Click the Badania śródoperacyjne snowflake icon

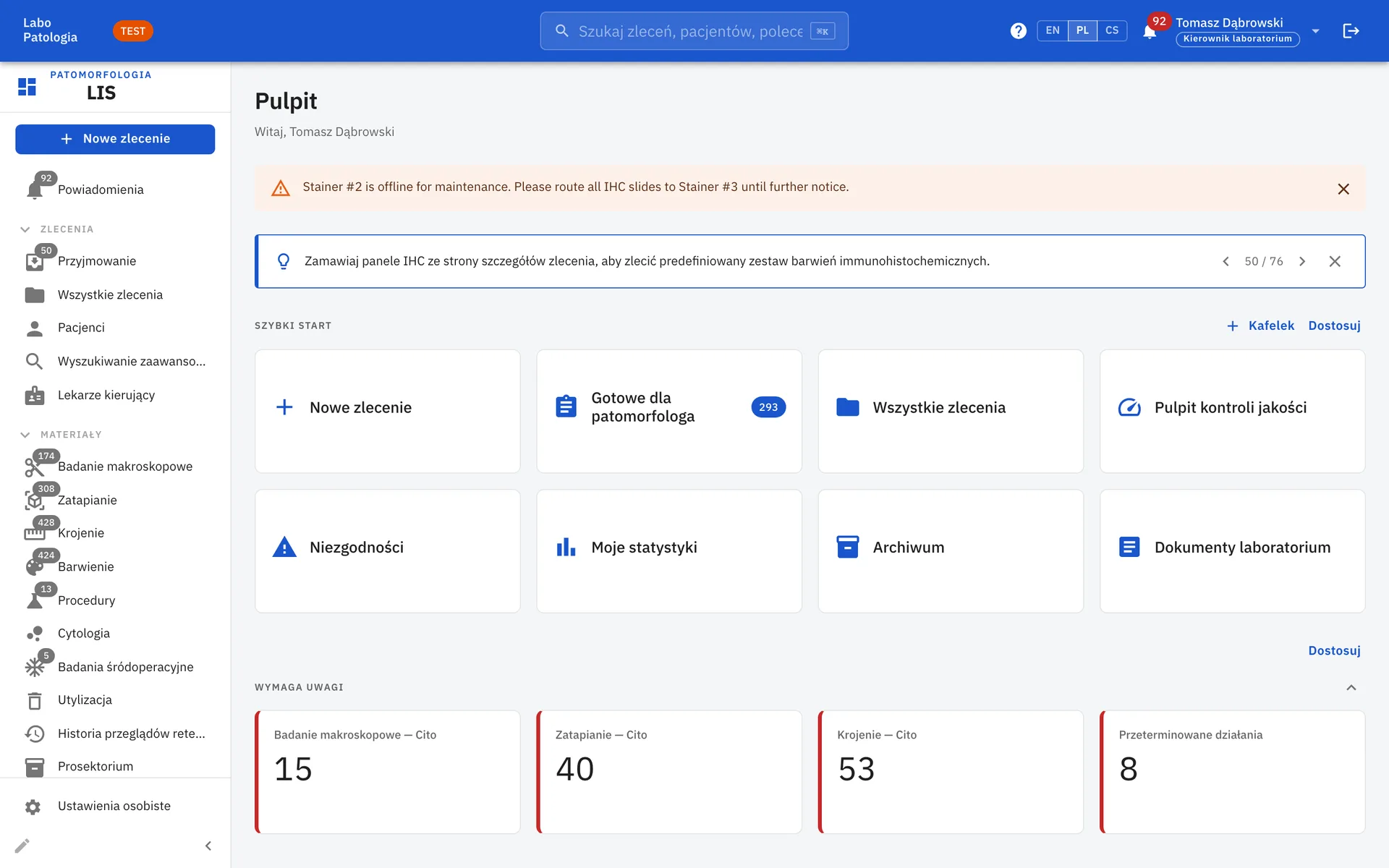[x=34, y=667]
